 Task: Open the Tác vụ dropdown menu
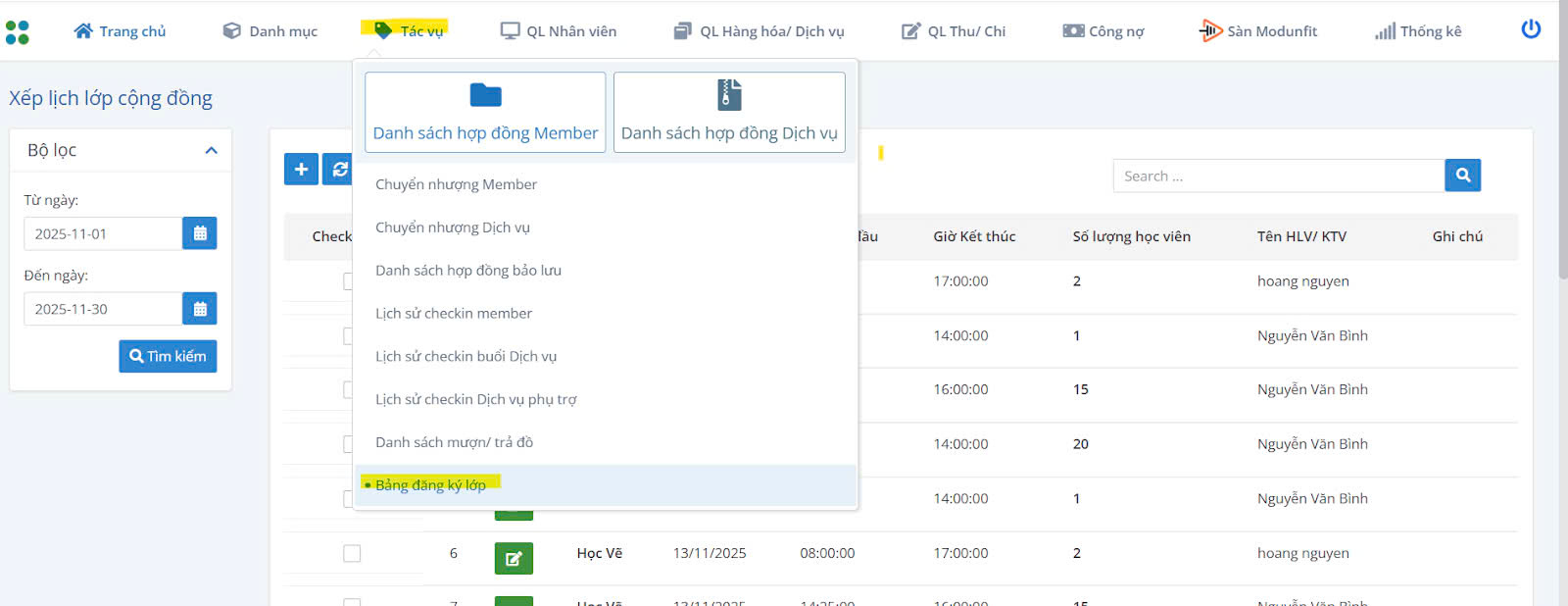tap(410, 31)
